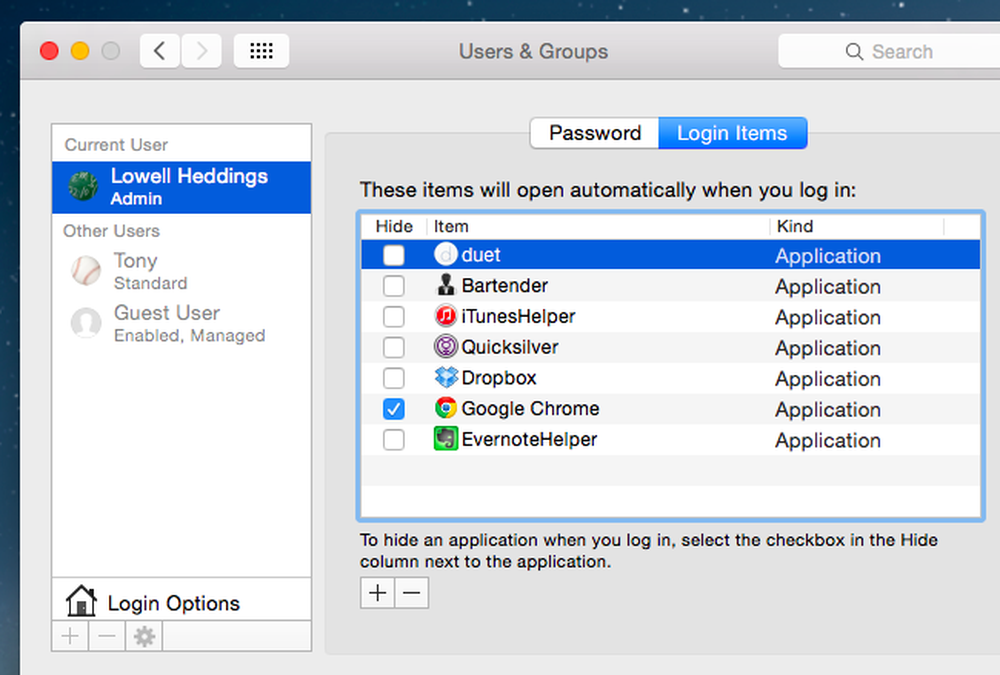Select the duet login item name

pos(481,255)
